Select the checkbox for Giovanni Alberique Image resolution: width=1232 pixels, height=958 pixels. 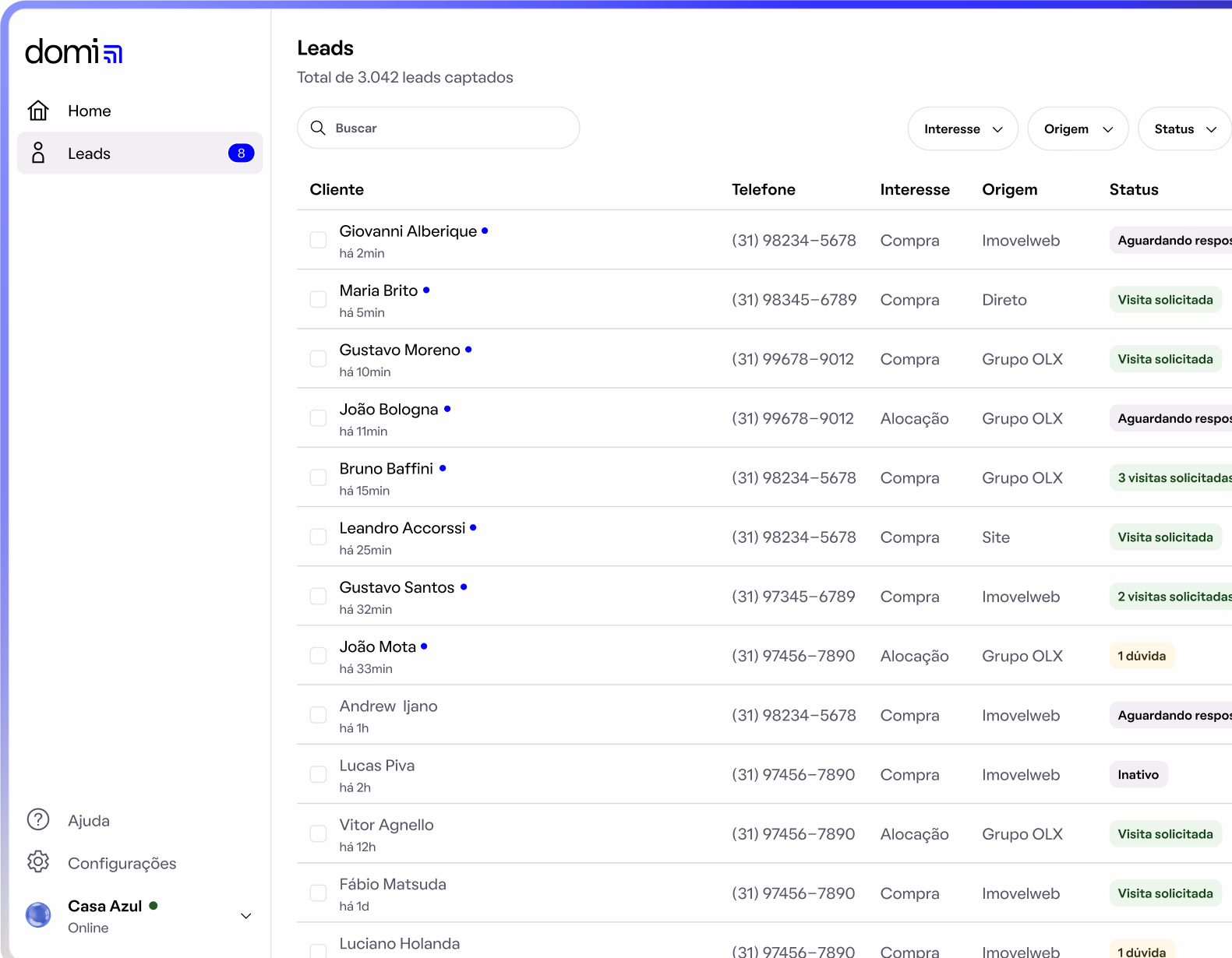[x=318, y=240]
